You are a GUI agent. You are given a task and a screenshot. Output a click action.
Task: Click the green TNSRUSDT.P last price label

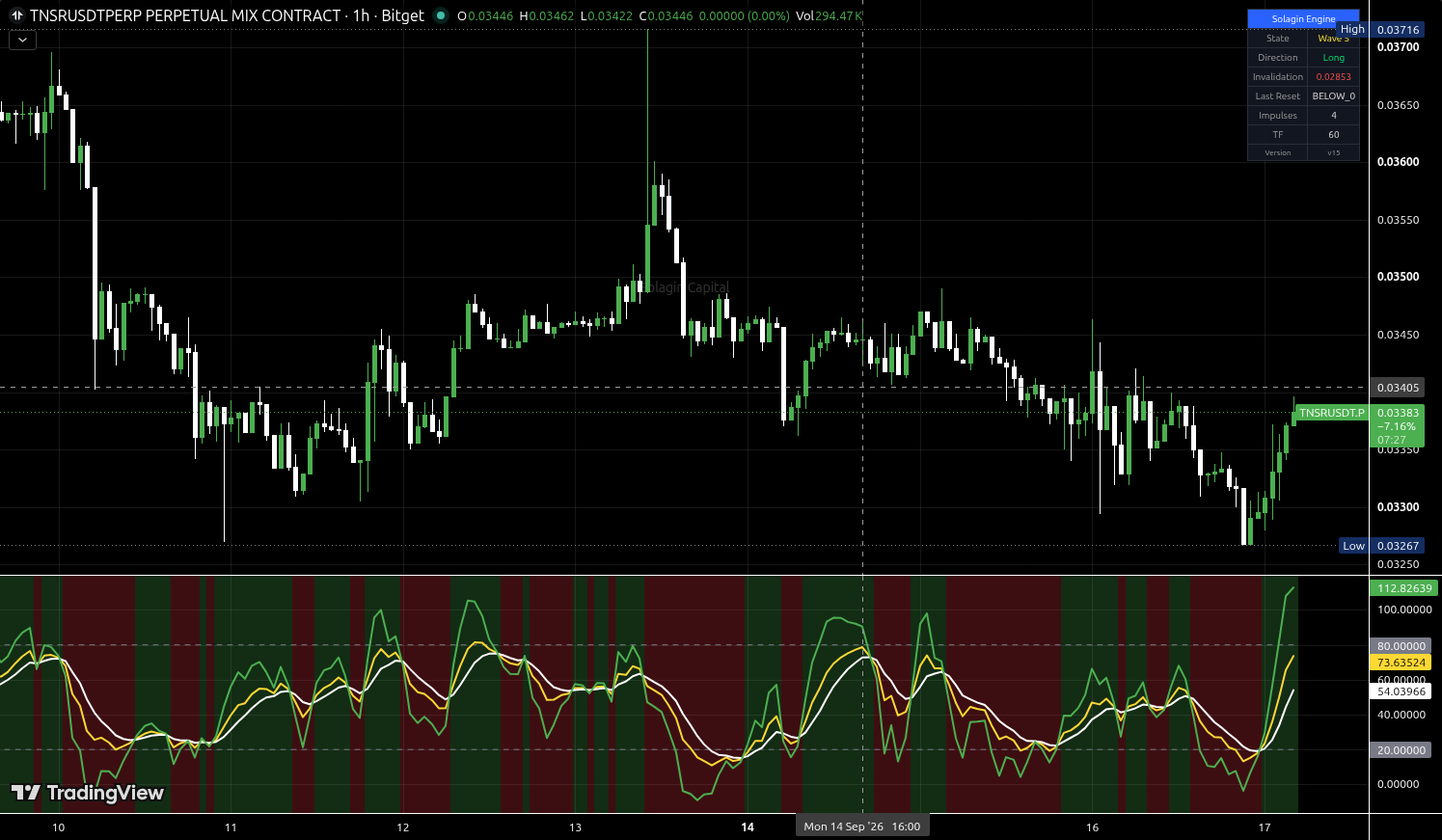(x=1332, y=413)
